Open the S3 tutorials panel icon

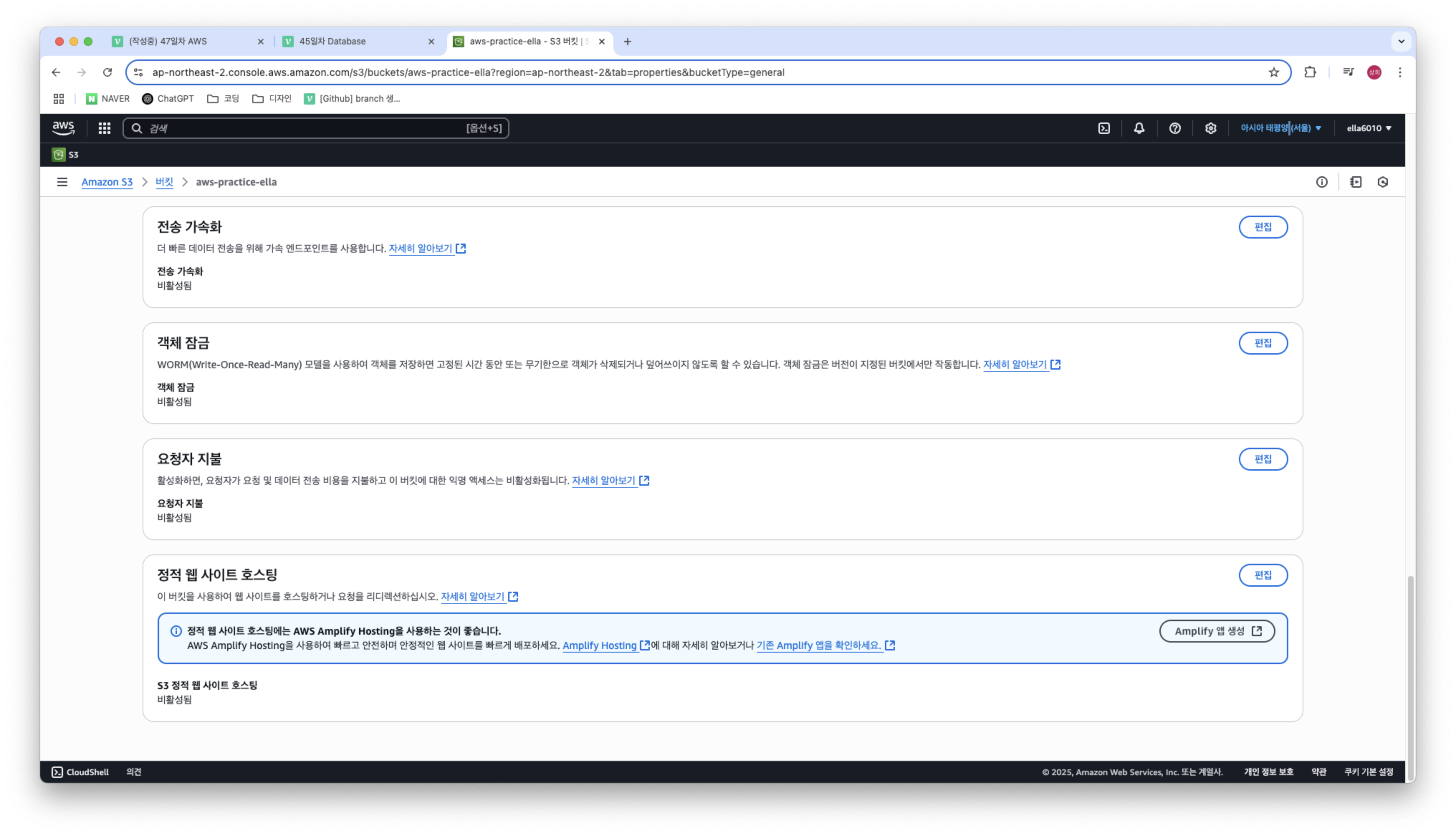[1356, 182]
